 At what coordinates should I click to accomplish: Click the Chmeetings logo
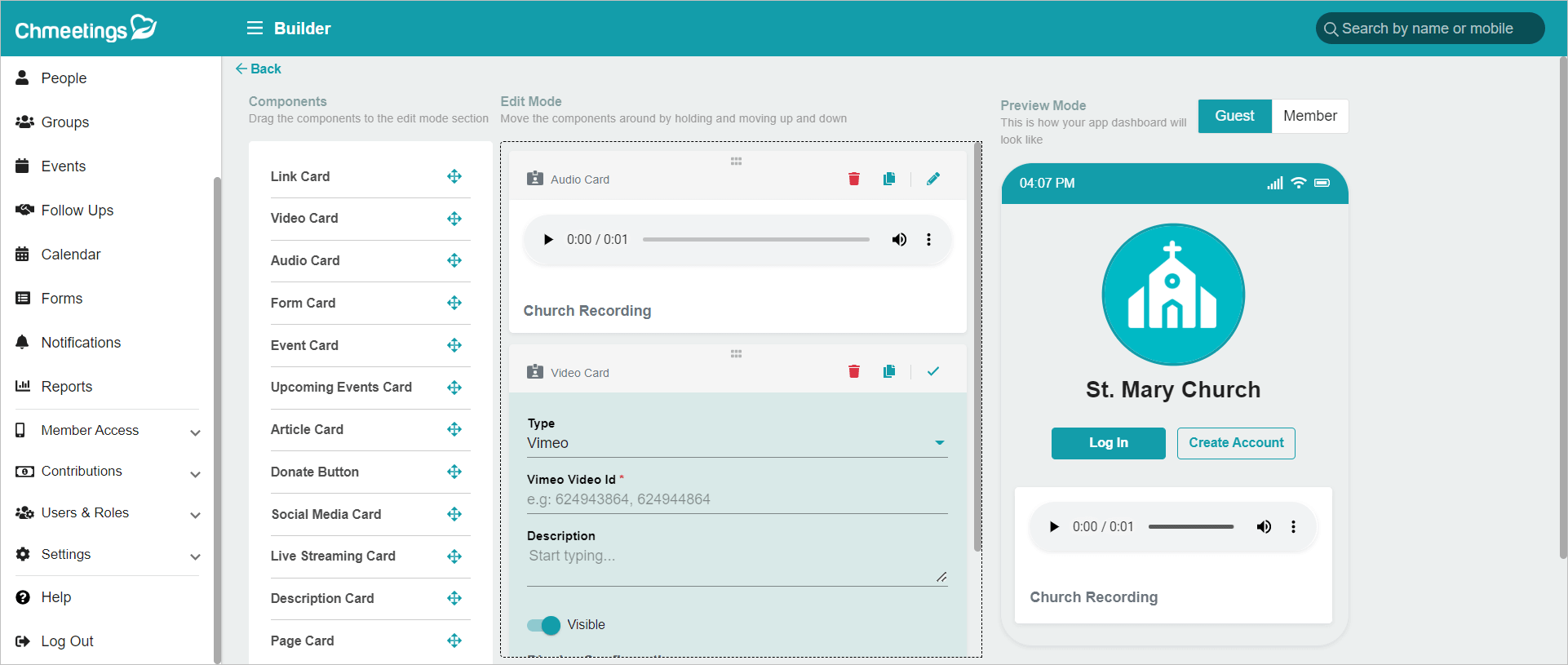pyautogui.click(x=86, y=29)
